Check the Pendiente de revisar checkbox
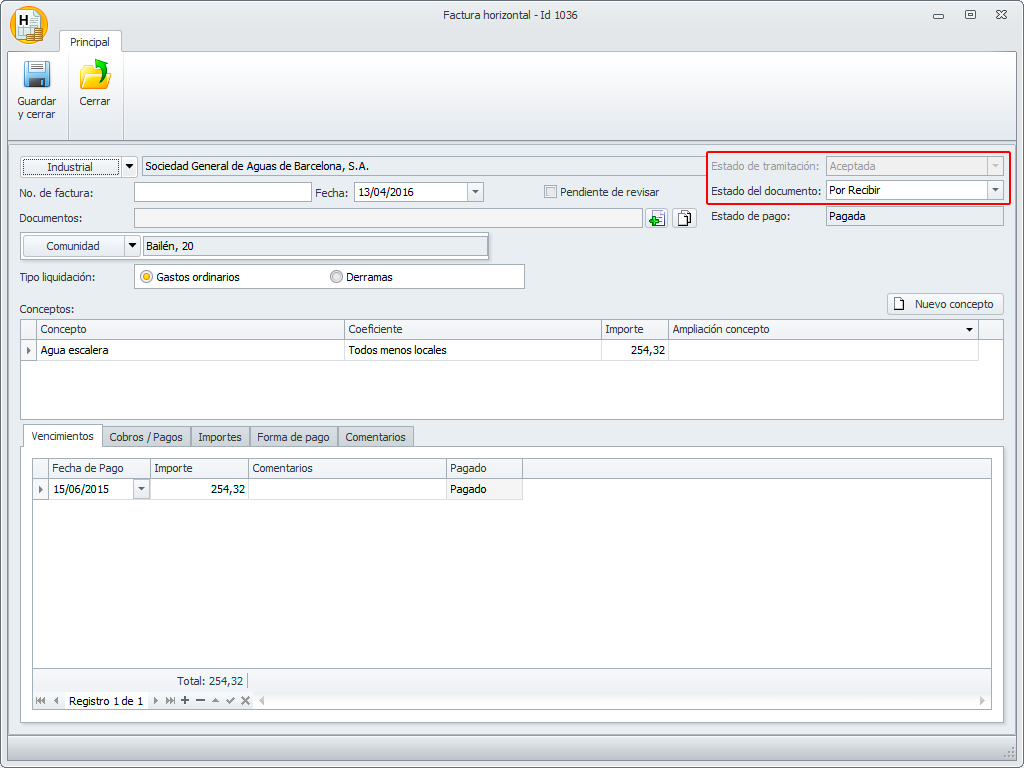Screen dimensions: 1024x768 550,192
